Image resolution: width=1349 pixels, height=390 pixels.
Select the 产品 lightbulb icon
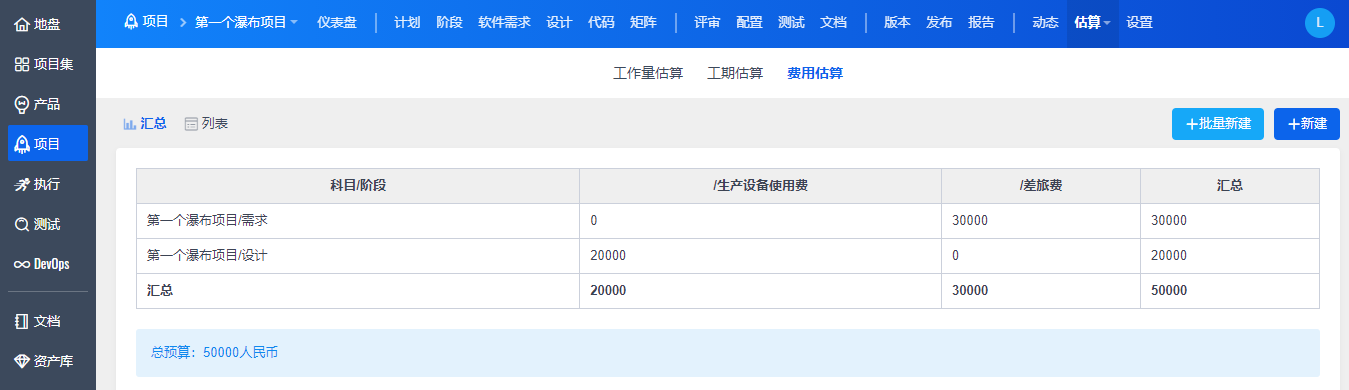click(22, 104)
